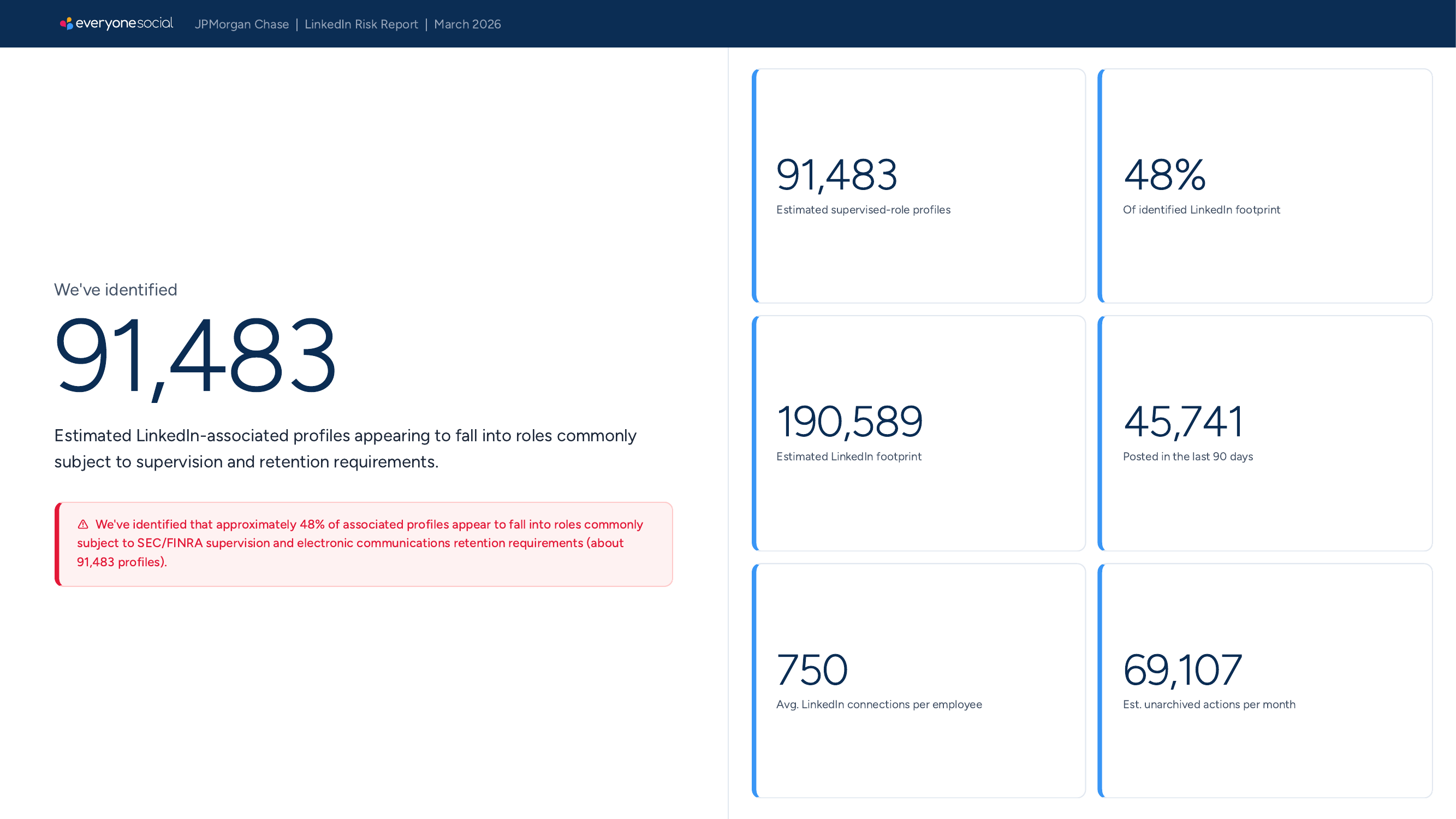Click the 'Of identified LinkedIn footprint' label
The image size is (1456, 819).
(1202, 210)
